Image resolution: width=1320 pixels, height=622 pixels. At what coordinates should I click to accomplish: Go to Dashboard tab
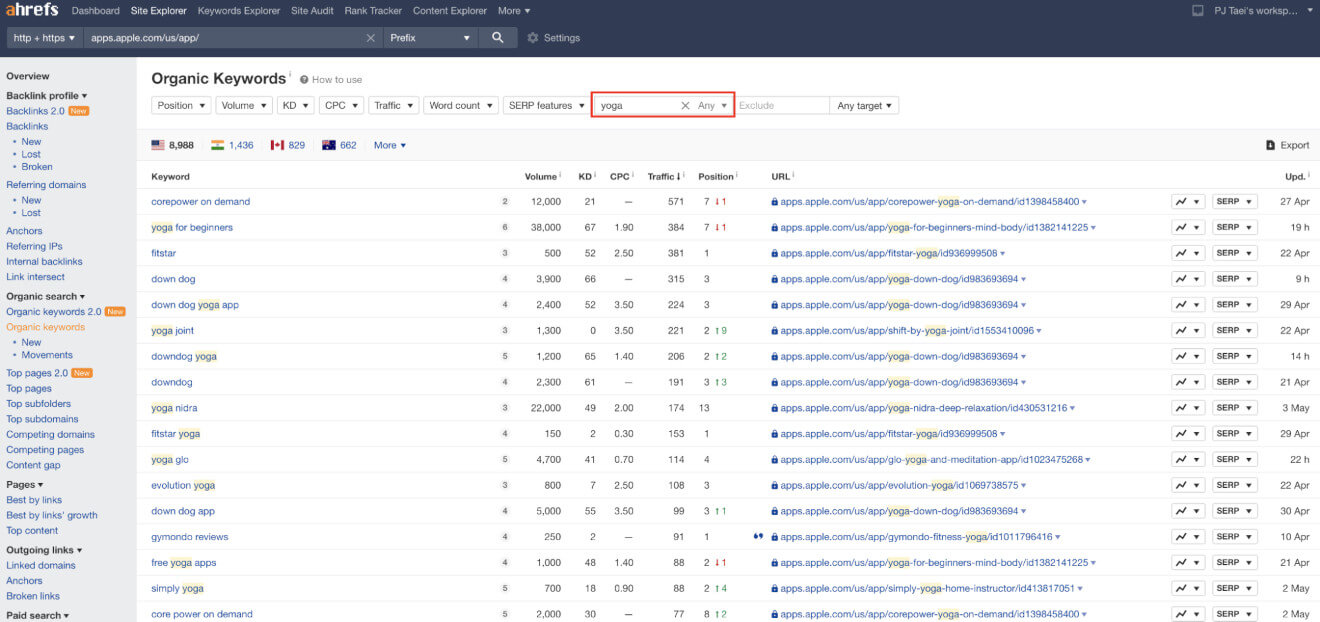95,11
